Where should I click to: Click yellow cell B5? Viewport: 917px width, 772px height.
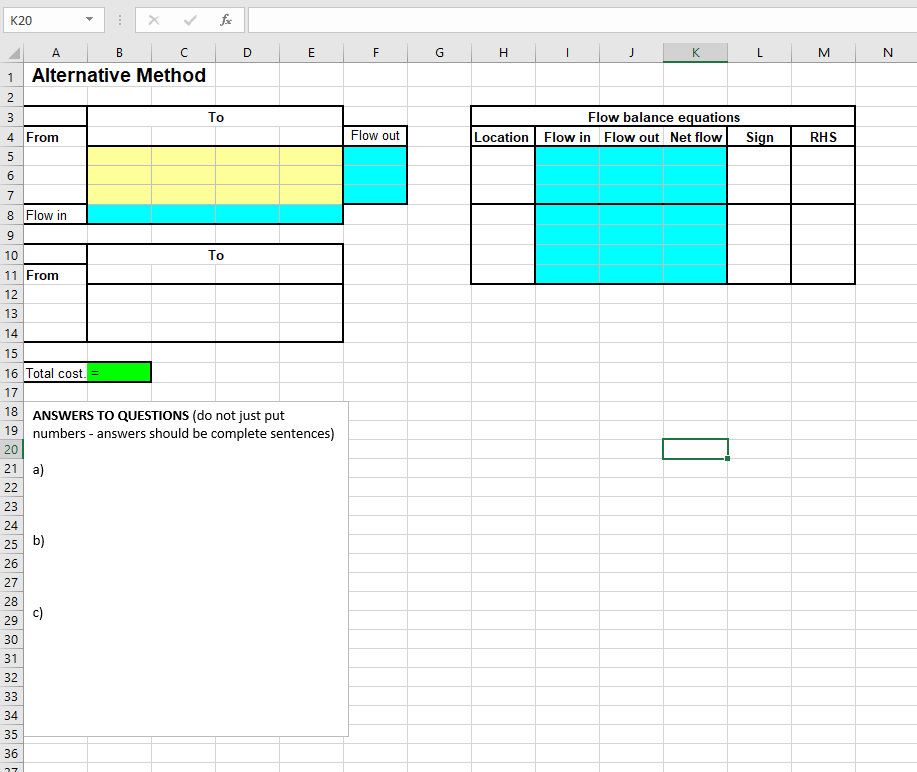(x=119, y=156)
